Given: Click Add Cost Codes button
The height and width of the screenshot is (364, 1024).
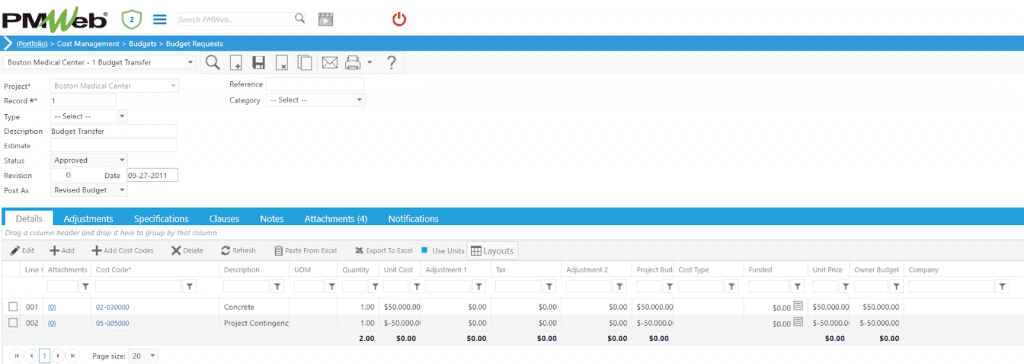Looking at the screenshot, I should click(x=123, y=250).
